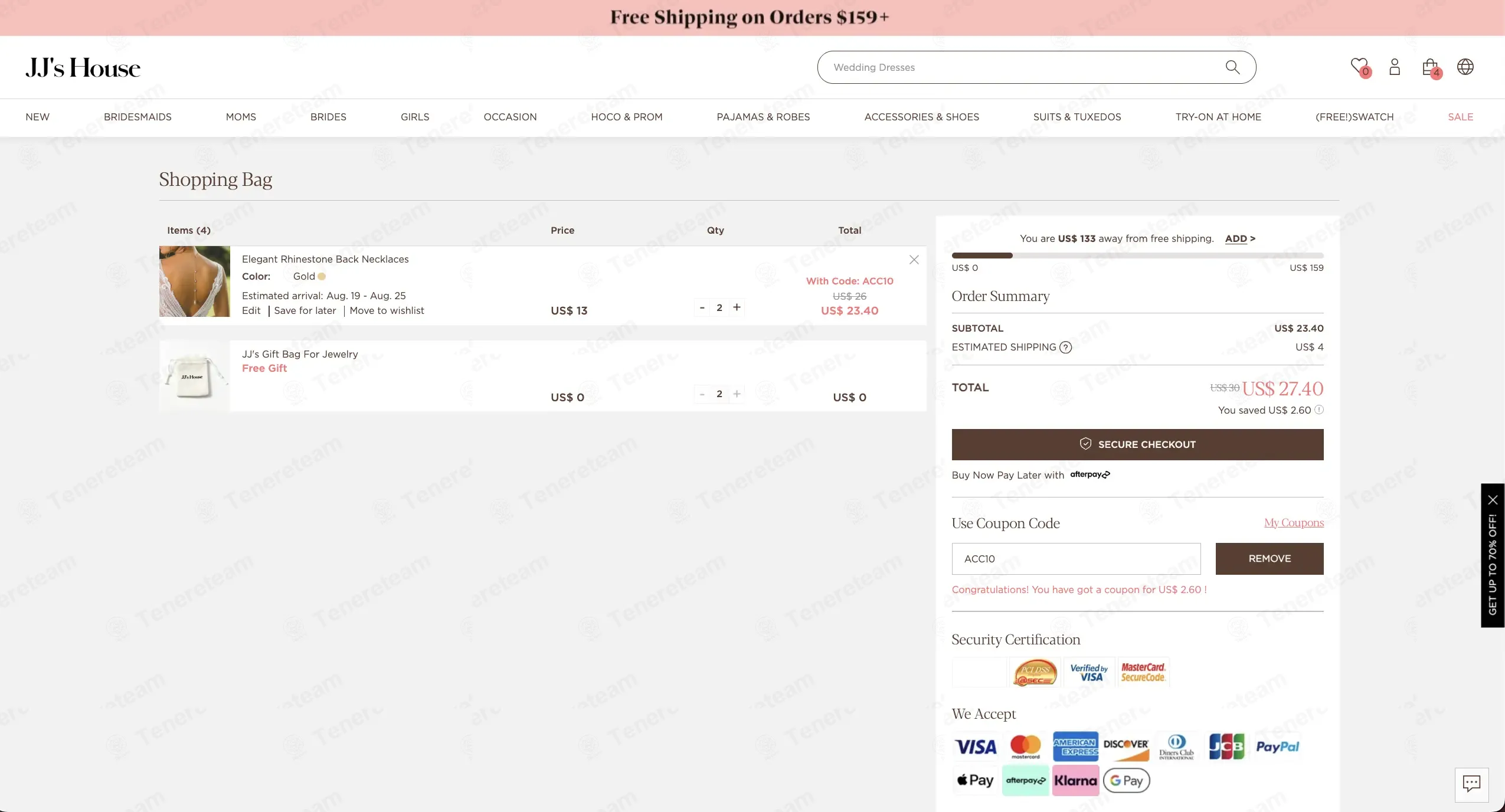Open the necklace product thumbnail

click(195, 281)
